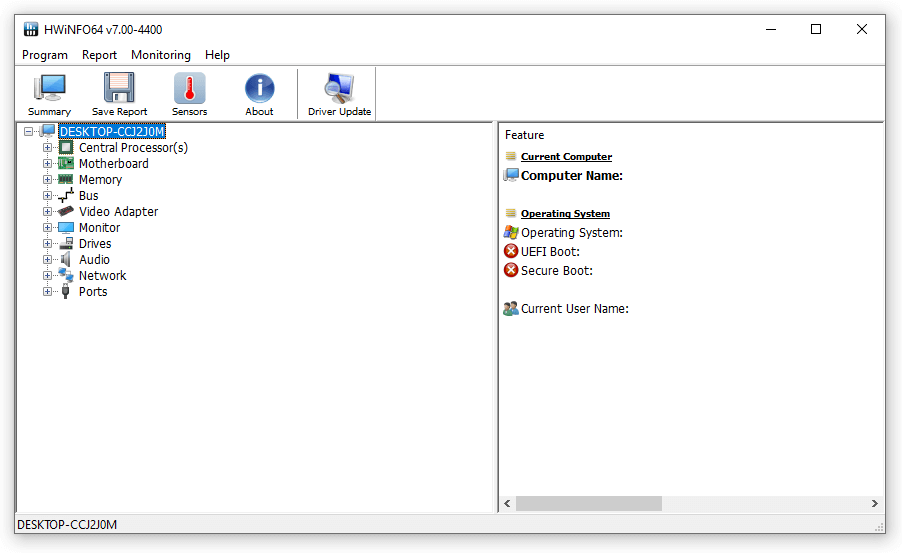Click the list icon beside Current Computer
This screenshot has height=559, width=902.
coord(511,156)
